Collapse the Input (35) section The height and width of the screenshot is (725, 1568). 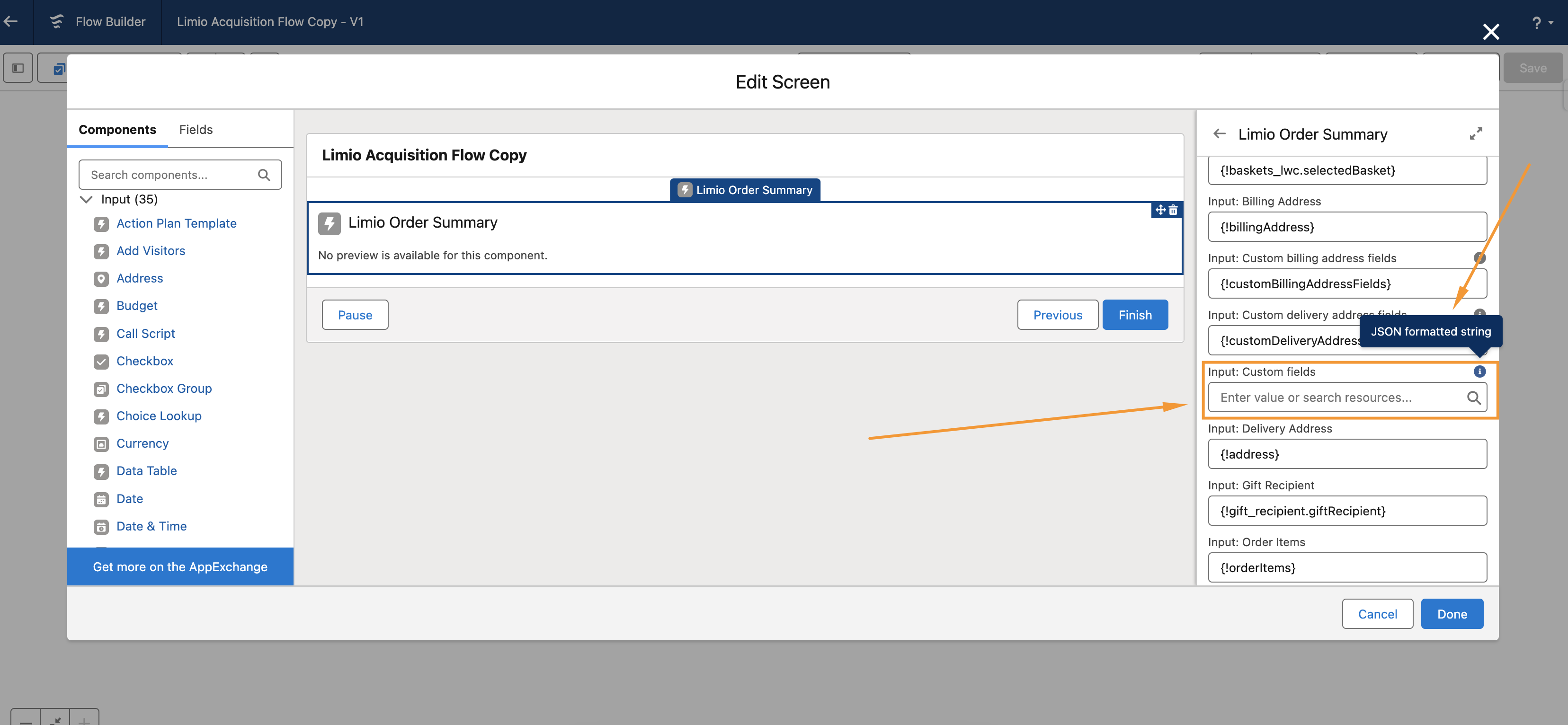[87, 200]
